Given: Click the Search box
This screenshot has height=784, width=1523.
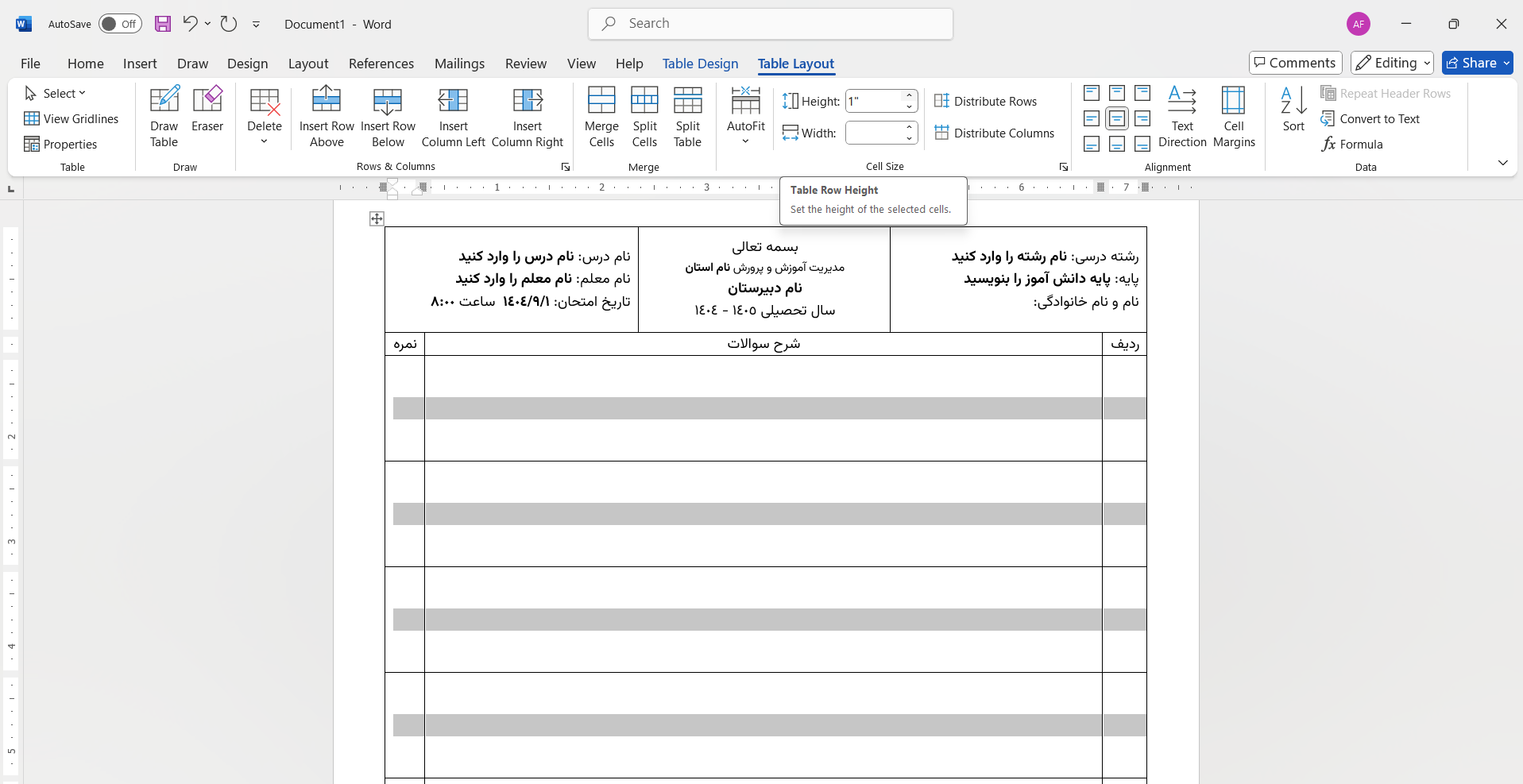Looking at the screenshot, I should pos(771,24).
